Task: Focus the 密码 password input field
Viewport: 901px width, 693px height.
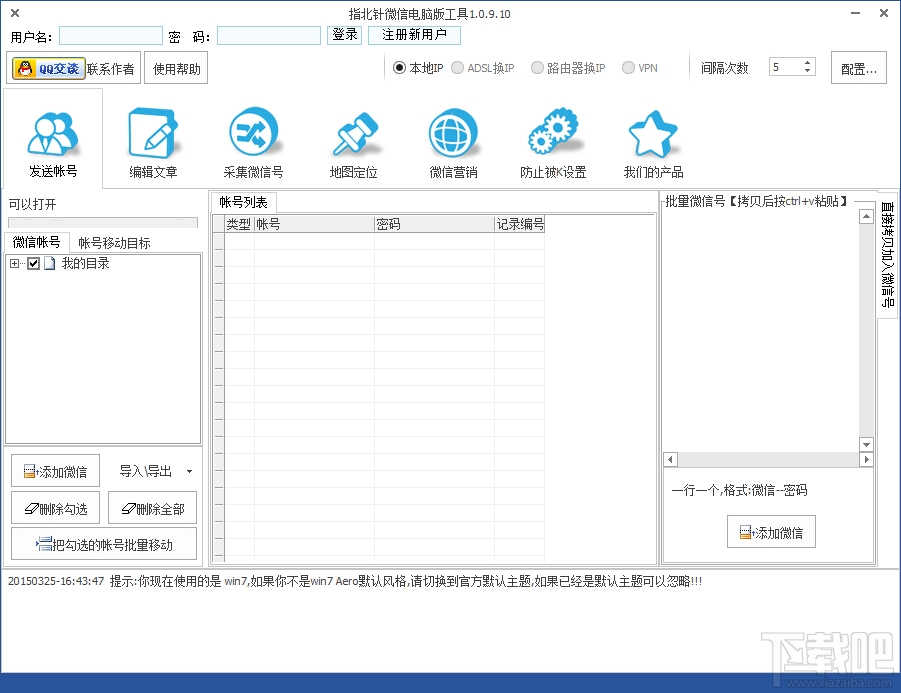Action: pyautogui.click(x=269, y=36)
